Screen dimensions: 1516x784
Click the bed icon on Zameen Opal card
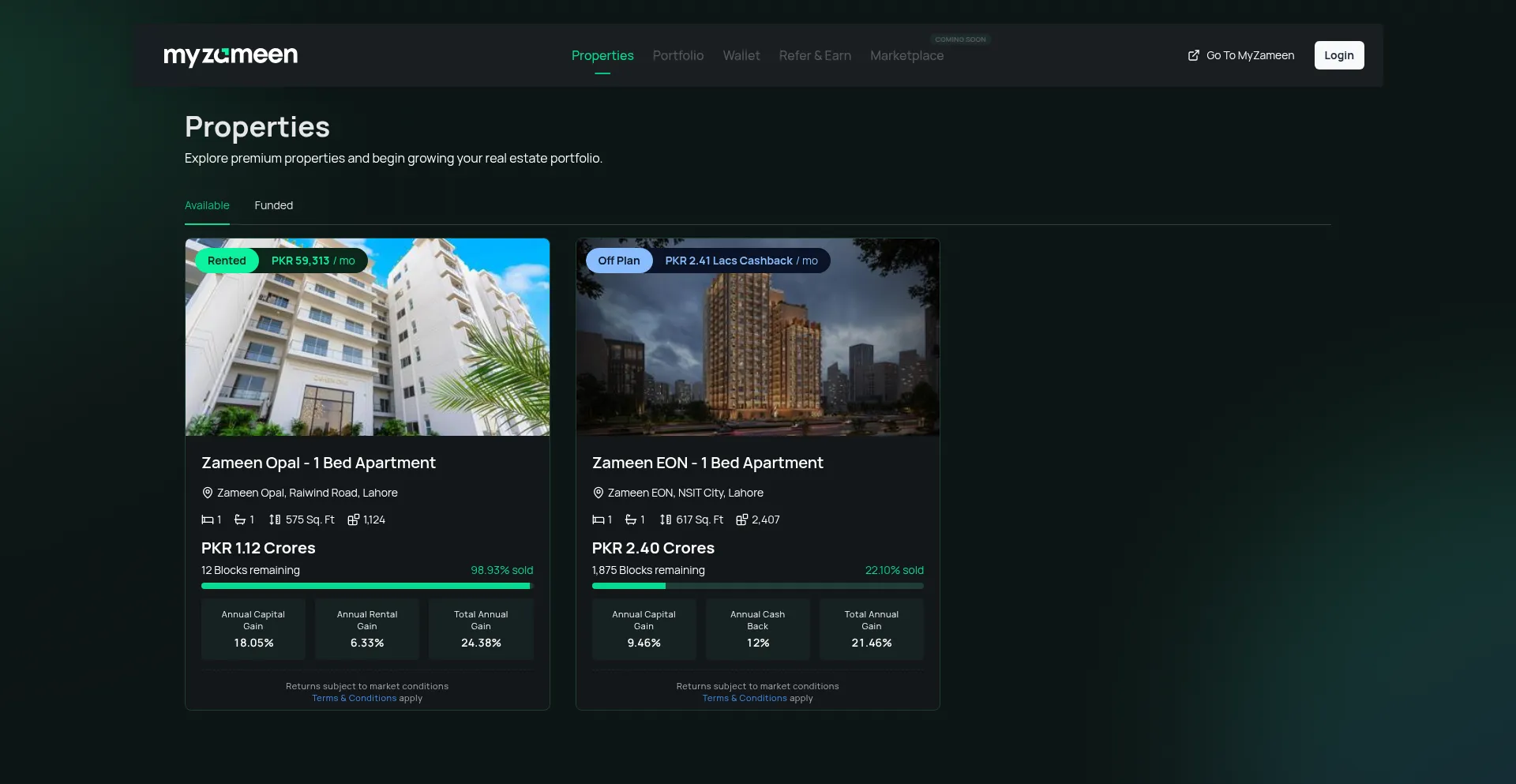pos(208,520)
